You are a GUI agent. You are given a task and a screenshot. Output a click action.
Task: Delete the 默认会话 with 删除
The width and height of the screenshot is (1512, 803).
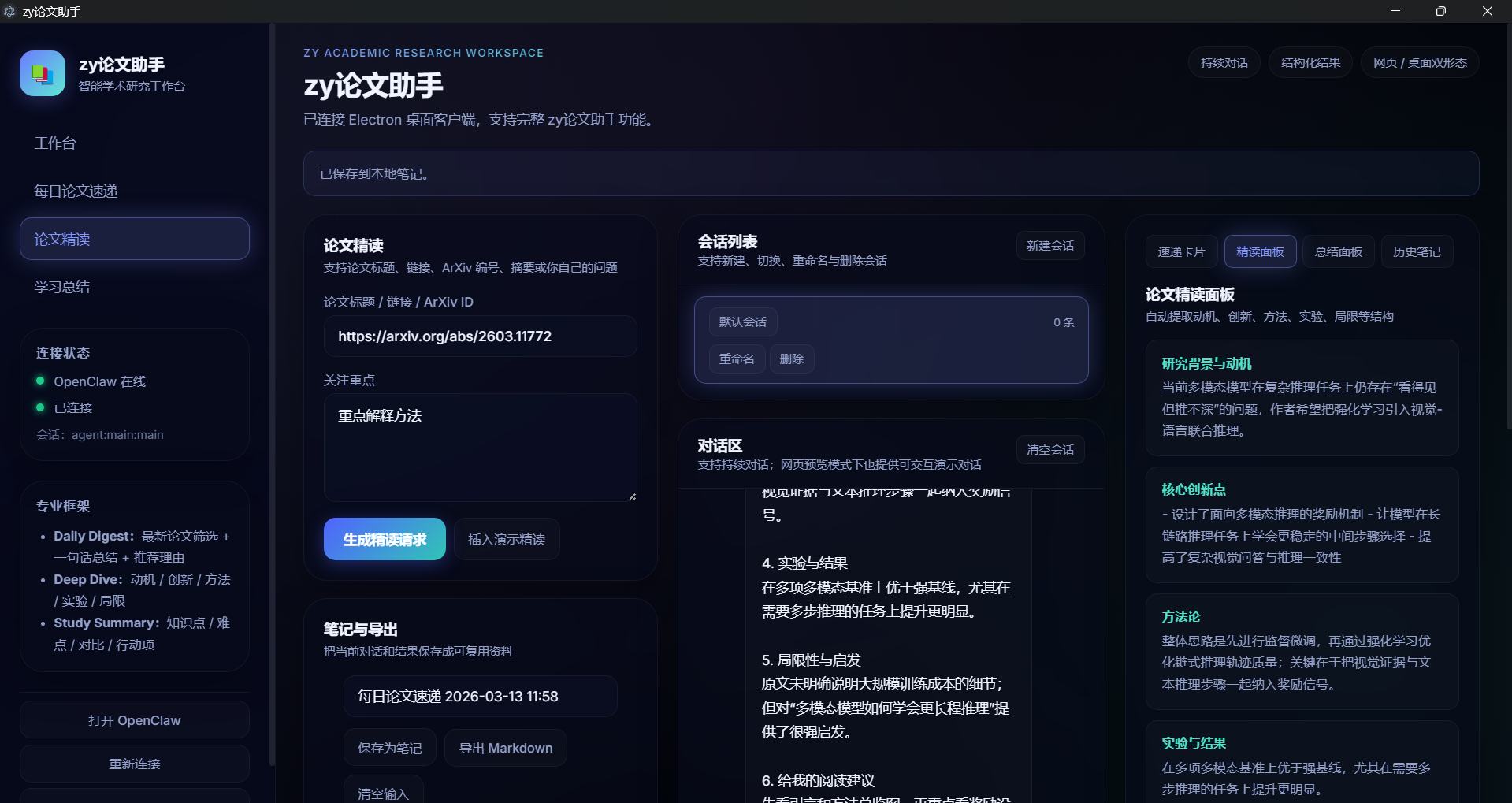(791, 359)
